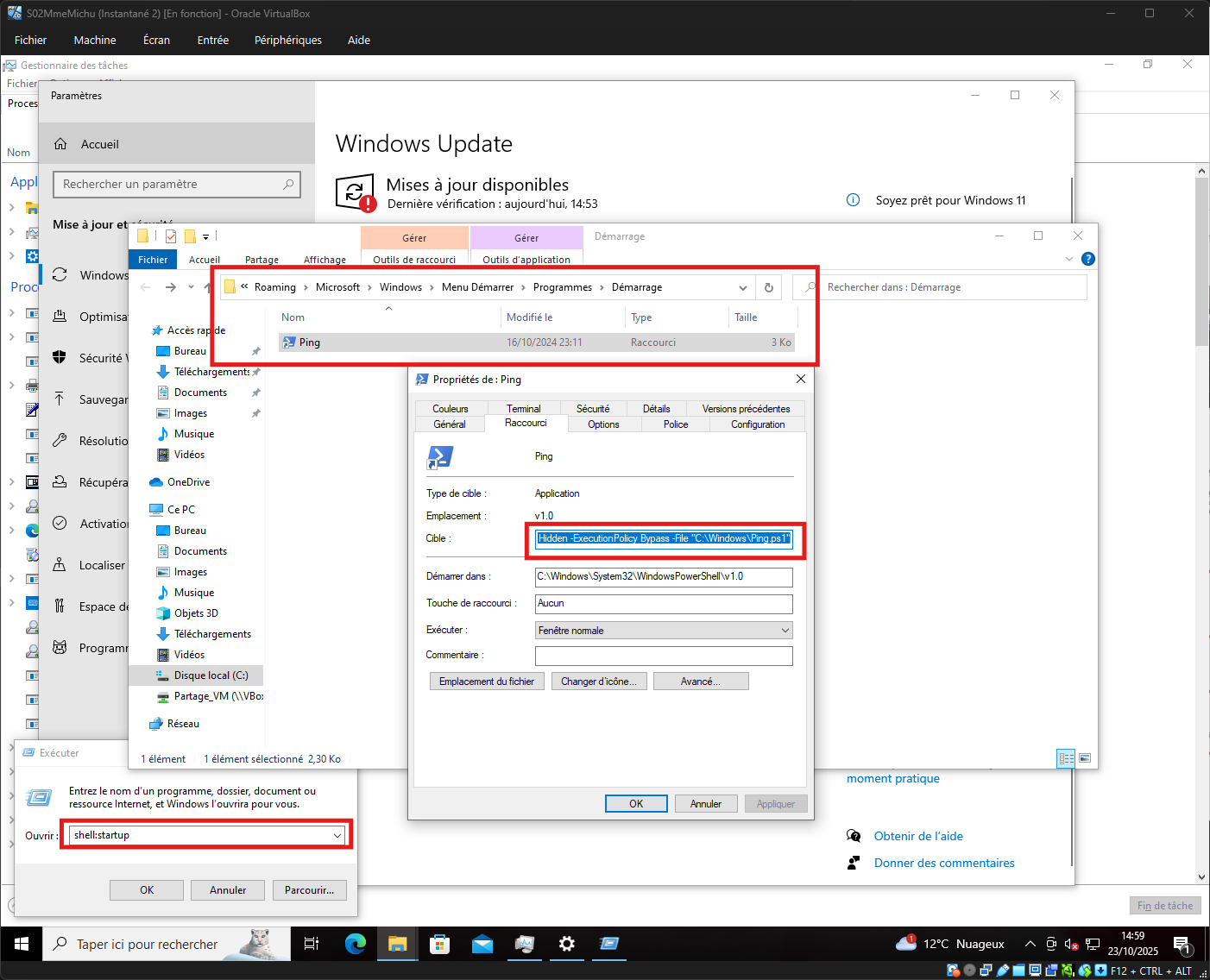Open the Affichage ribbon tab

tap(325, 260)
